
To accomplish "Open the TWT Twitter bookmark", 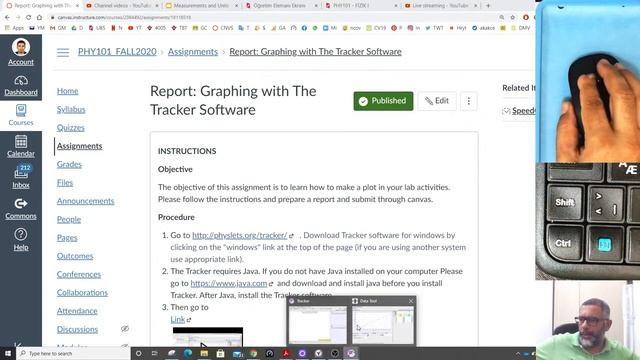I will point(434,28).
